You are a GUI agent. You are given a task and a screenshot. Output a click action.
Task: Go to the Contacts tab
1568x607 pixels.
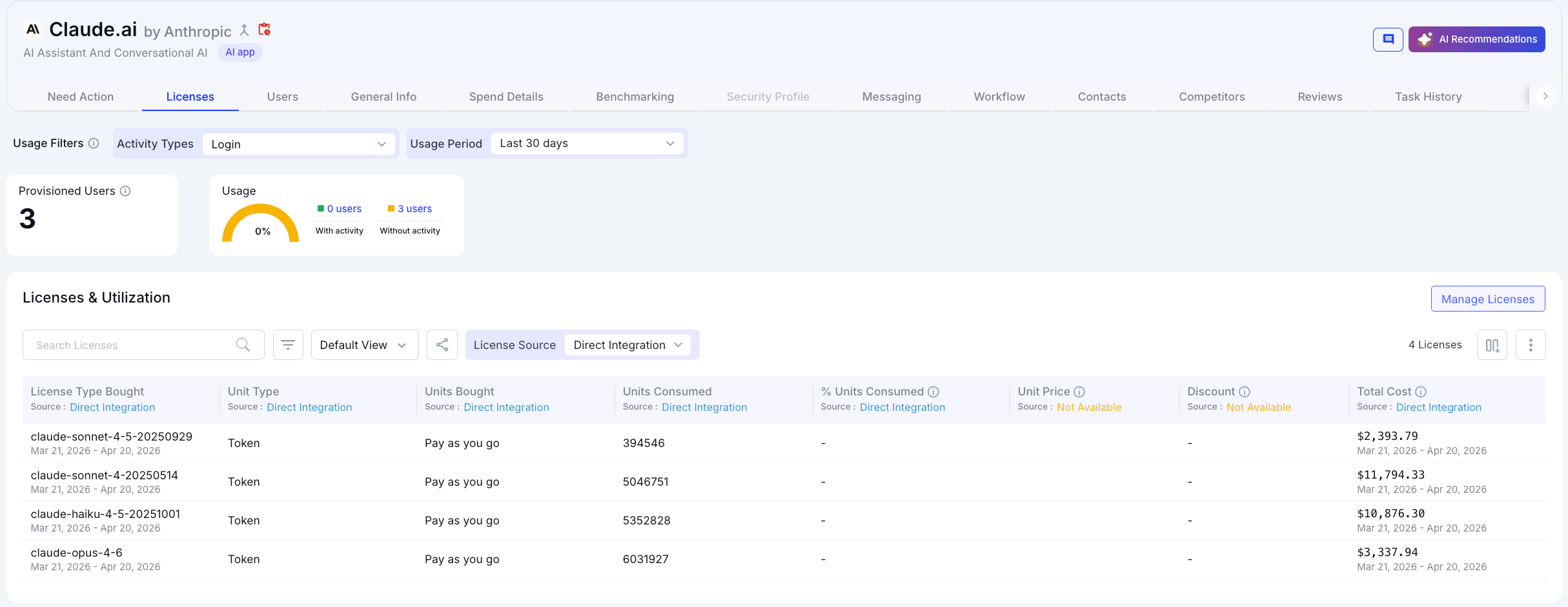tap(1102, 97)
